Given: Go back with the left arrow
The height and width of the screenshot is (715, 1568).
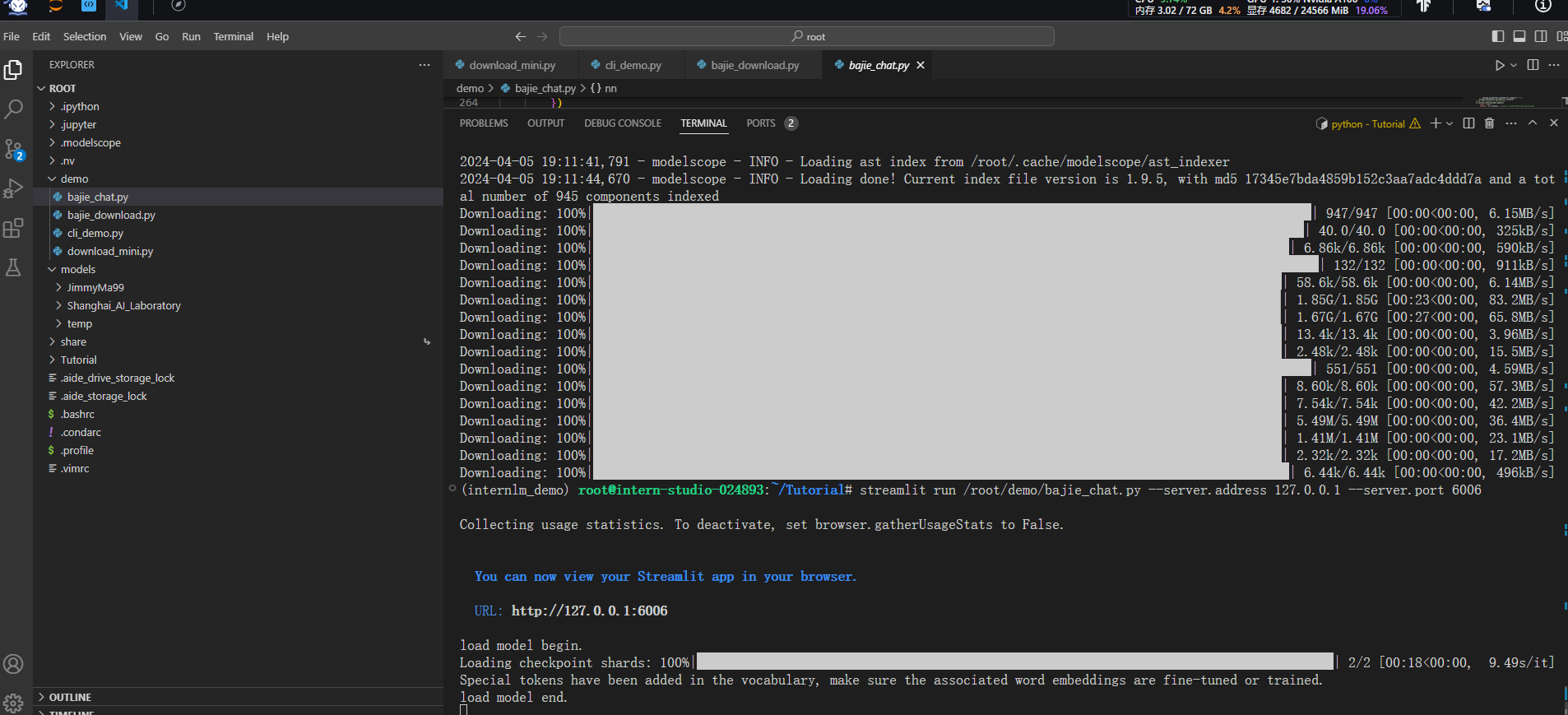Looking at the screenshot, I should 521,36.
